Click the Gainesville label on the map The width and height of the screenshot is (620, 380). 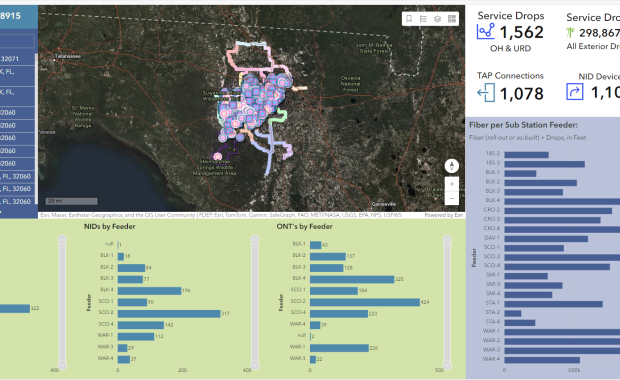point(384,204)
